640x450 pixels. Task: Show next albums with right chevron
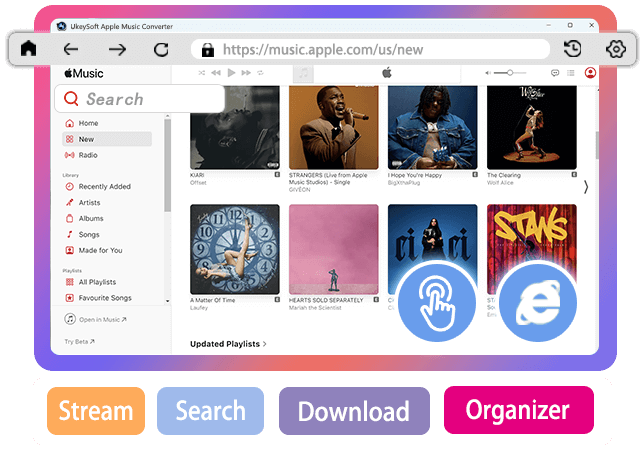point(586,187)
